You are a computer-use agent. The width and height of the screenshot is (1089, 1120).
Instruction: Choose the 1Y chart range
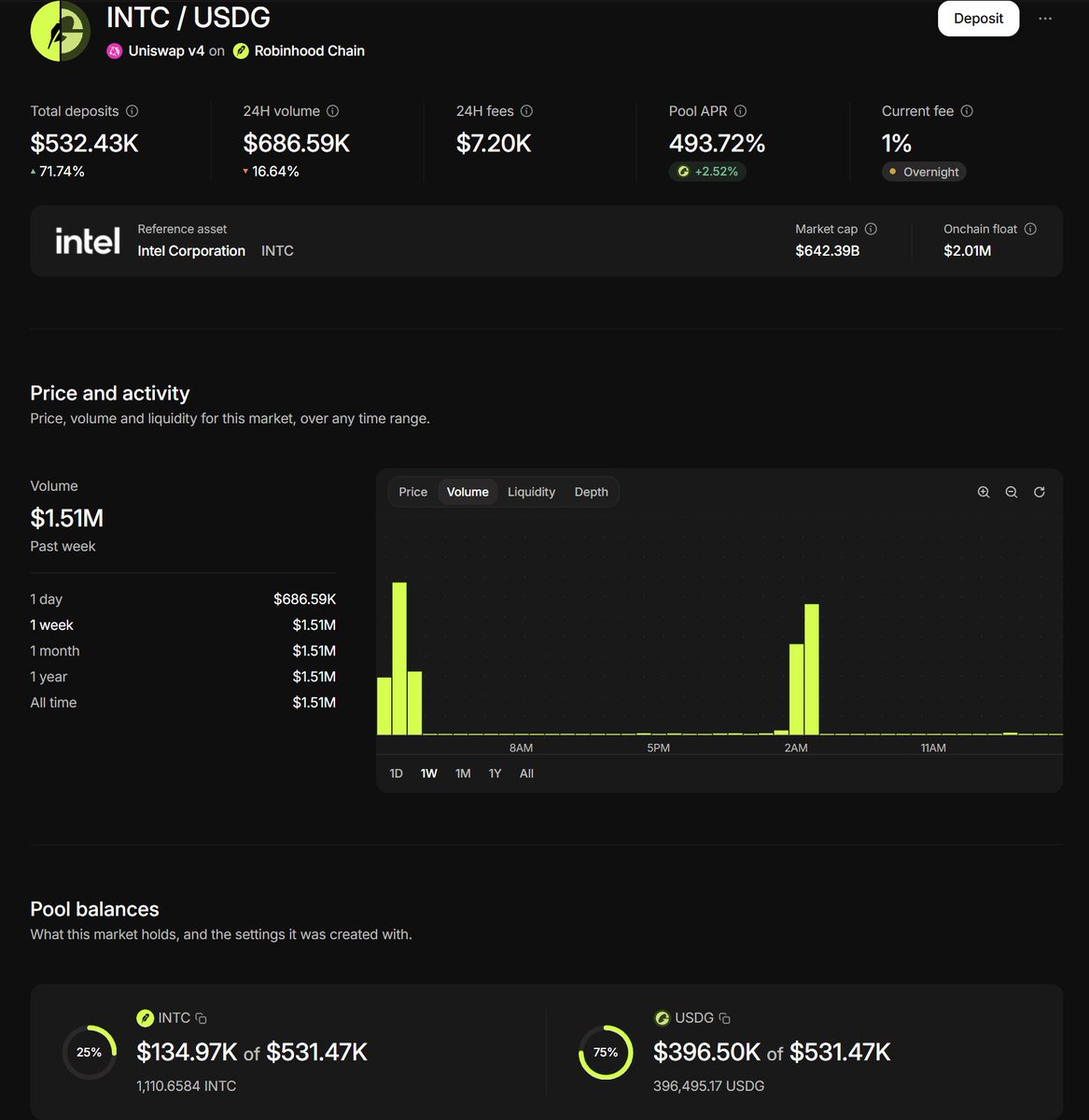(x=496, y=774)
